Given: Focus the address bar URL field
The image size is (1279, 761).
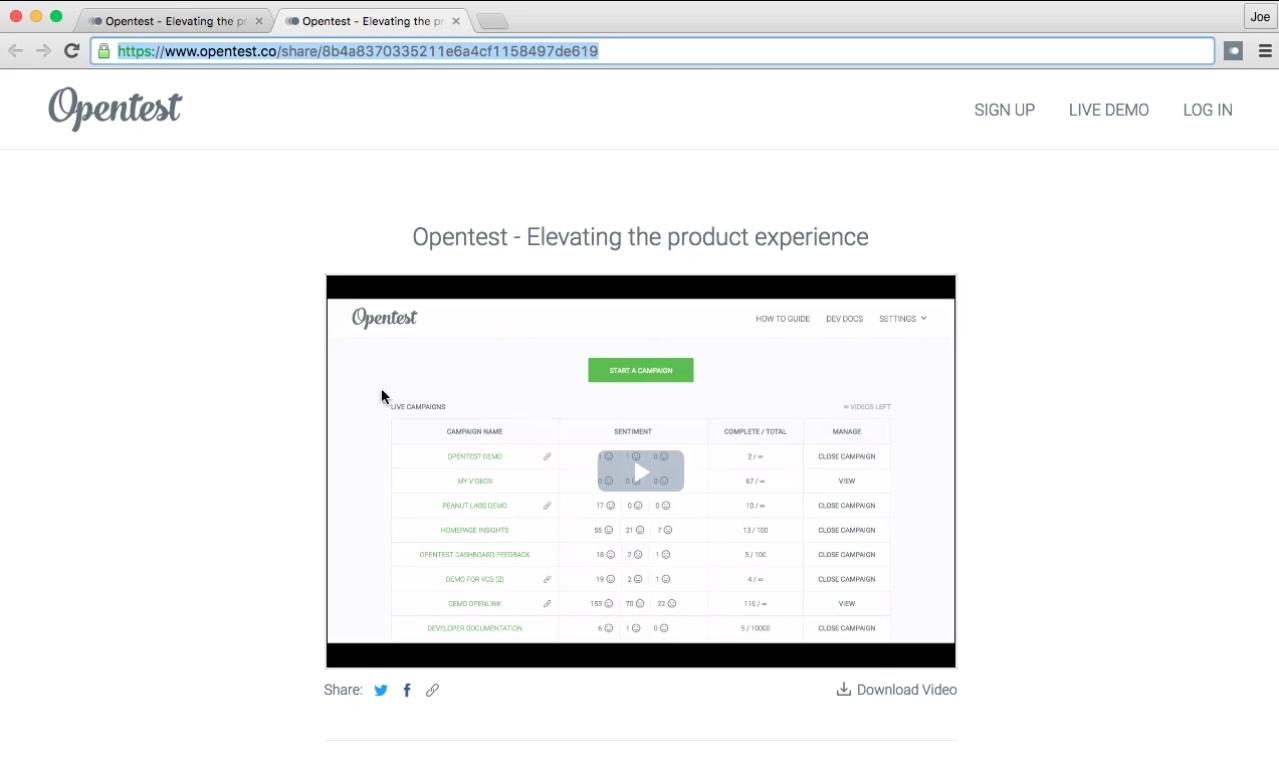Looking at the screenshot, I should click(x=652, y=51).
